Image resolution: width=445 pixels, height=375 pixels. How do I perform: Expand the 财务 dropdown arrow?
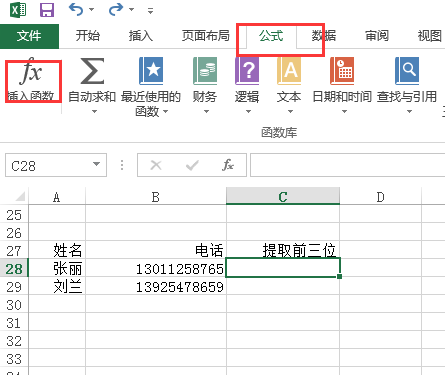tap(206, 111)
